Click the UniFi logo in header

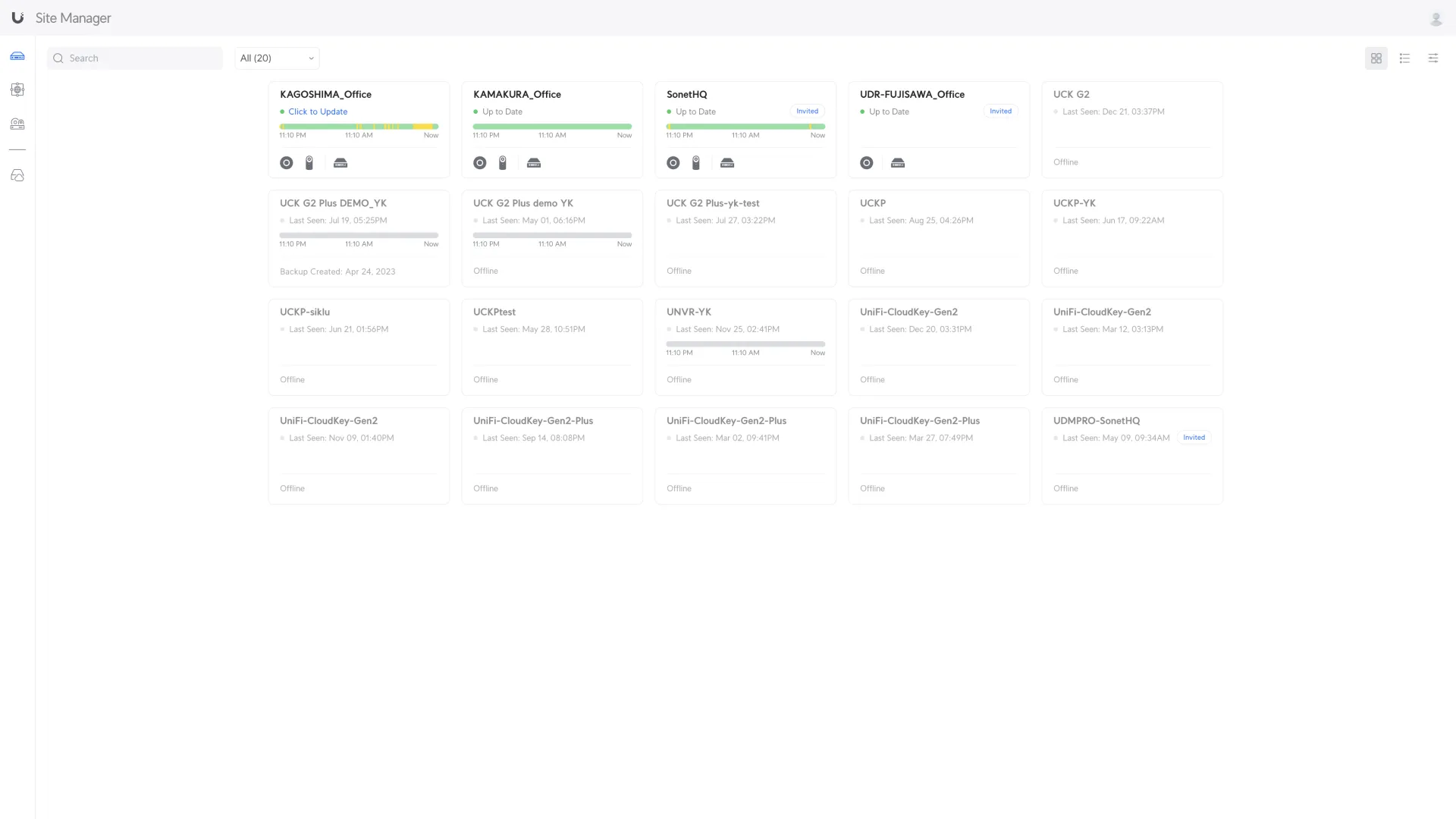(17, 17)
